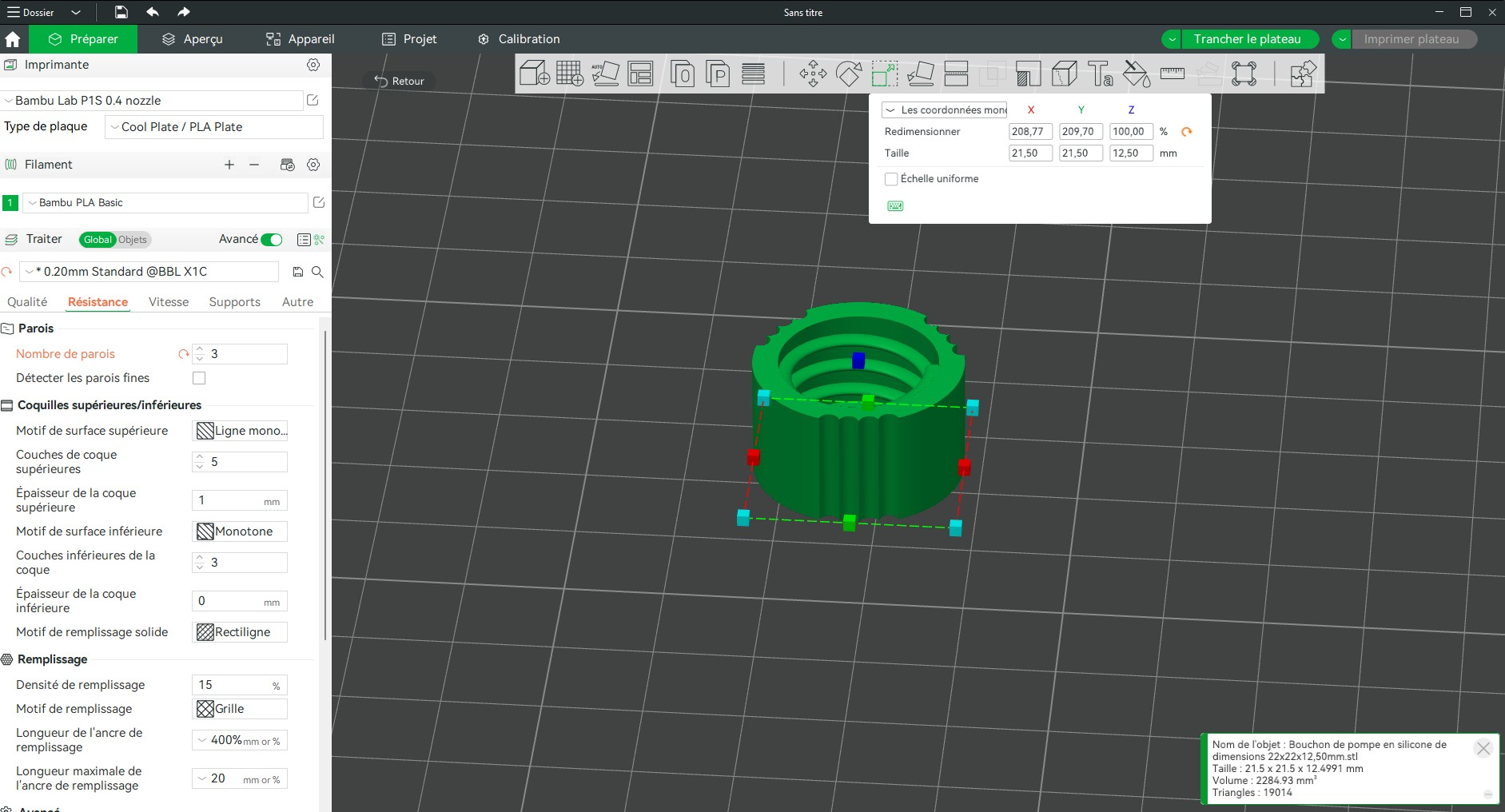This screenshot has height=812, width=1505.
Task: Open the coordinates system dropdown
Action: (x=945, y=110)
